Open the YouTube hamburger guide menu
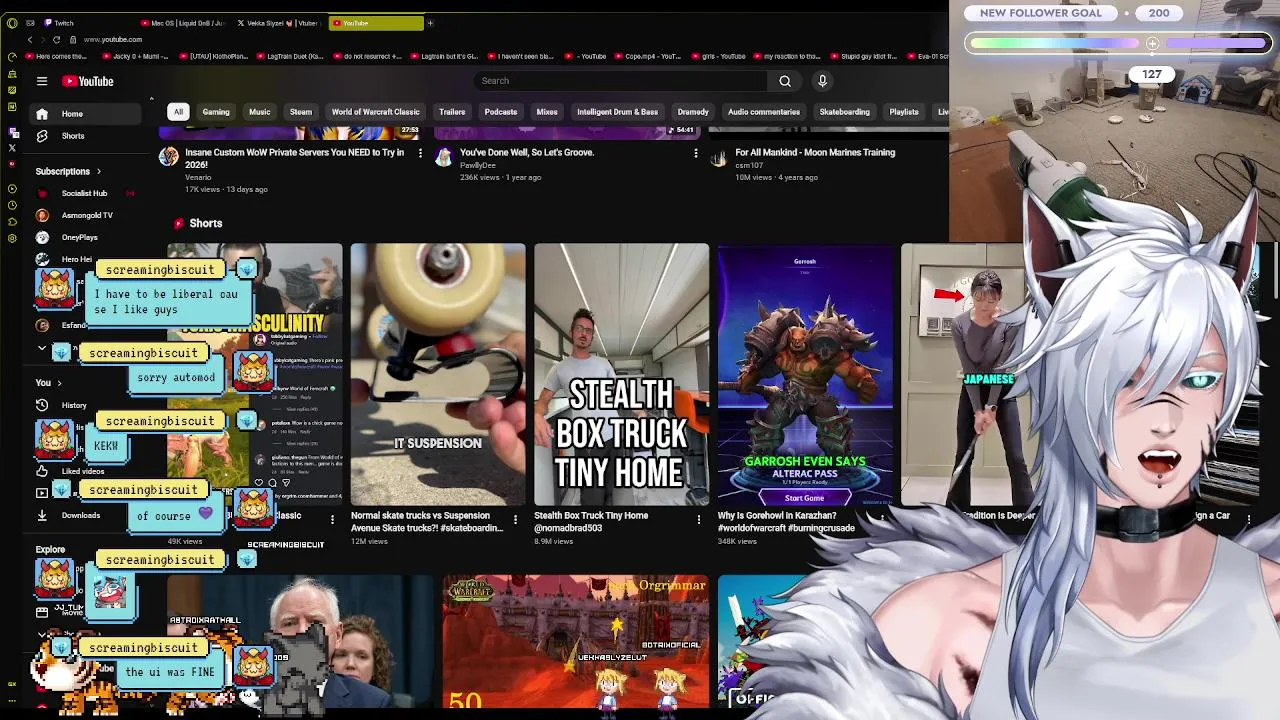 pyautogui.click(x=42, y=81)
